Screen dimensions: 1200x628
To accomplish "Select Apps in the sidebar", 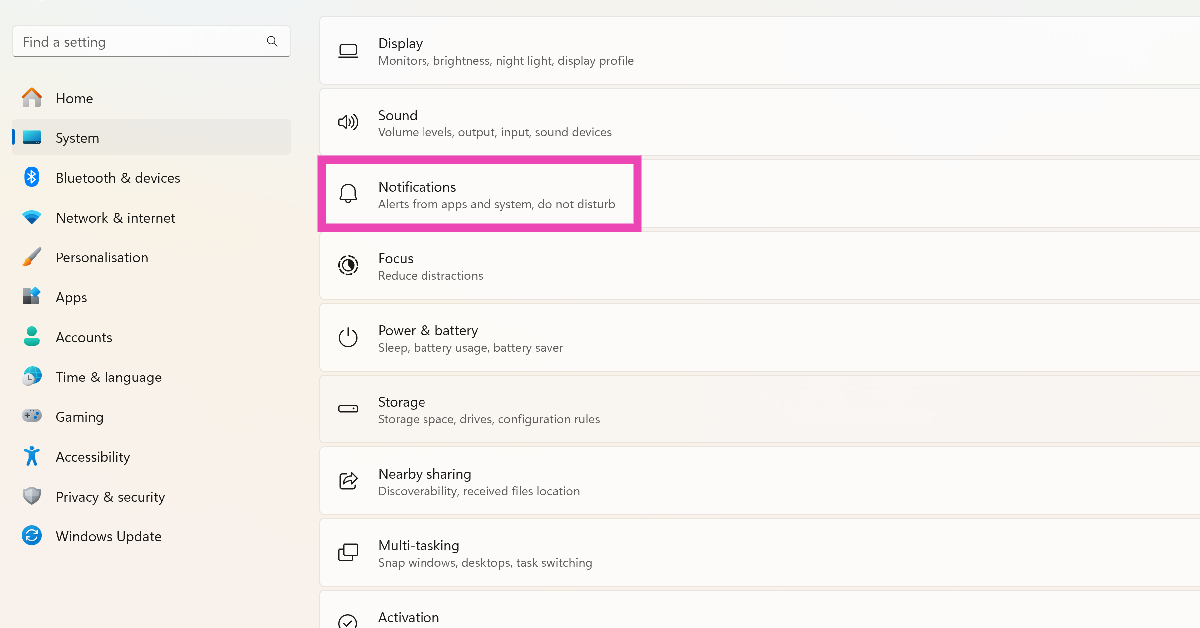I will pos(71,297).
